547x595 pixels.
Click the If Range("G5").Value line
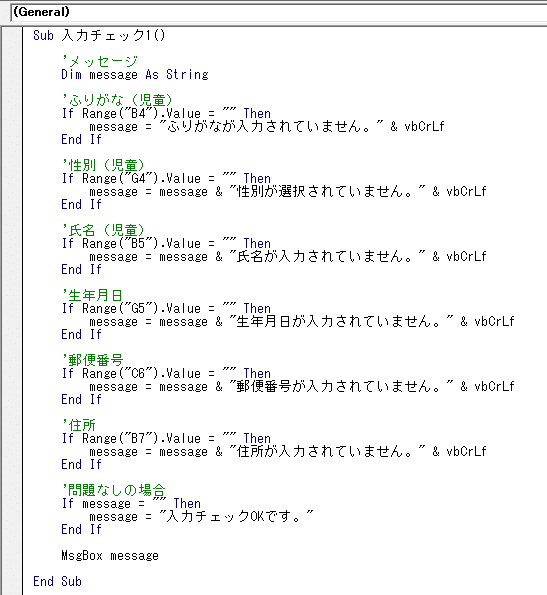click(x=167, y=309)
